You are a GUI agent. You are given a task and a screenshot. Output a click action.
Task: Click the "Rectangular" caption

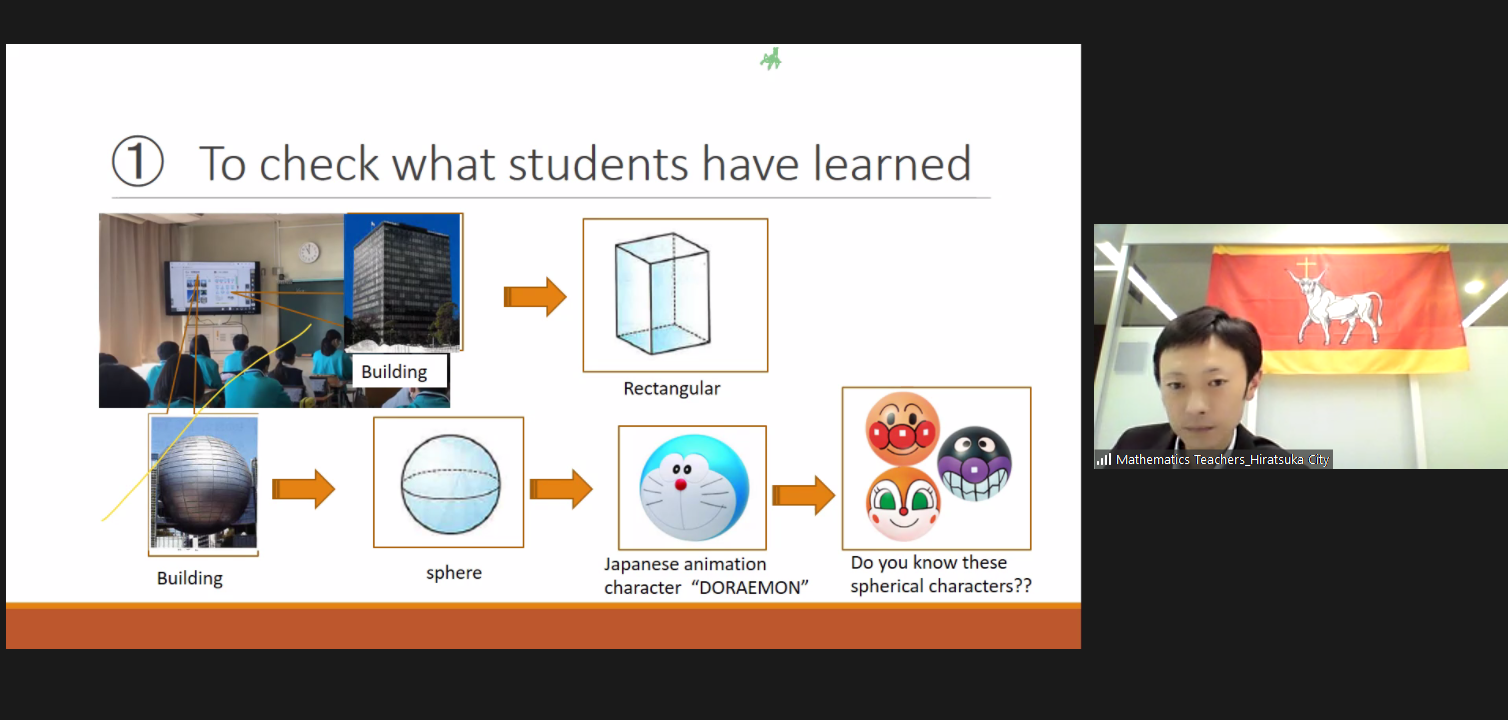pyautogui.click(x=672, y=389)
